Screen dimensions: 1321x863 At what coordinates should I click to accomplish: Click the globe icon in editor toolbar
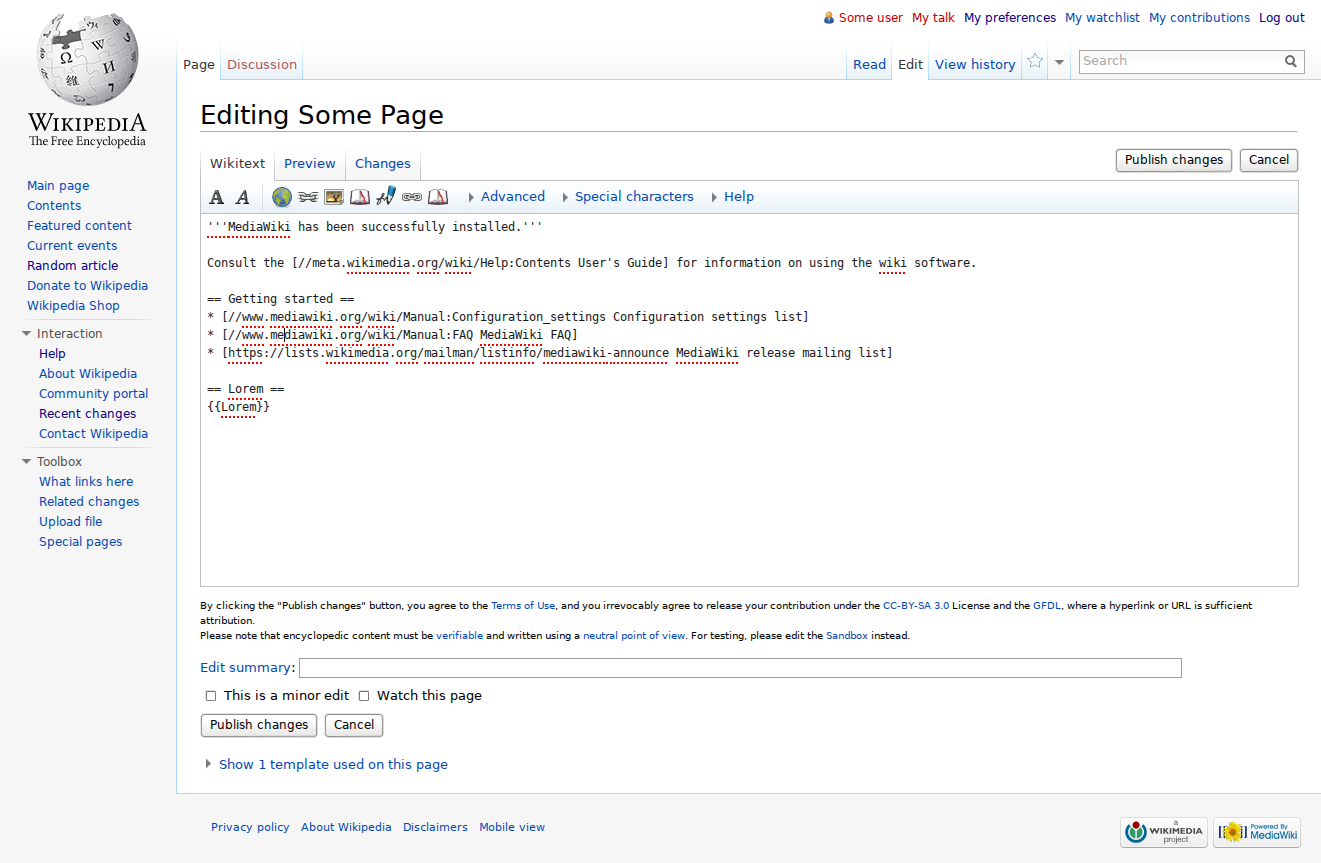coord(281,197)
